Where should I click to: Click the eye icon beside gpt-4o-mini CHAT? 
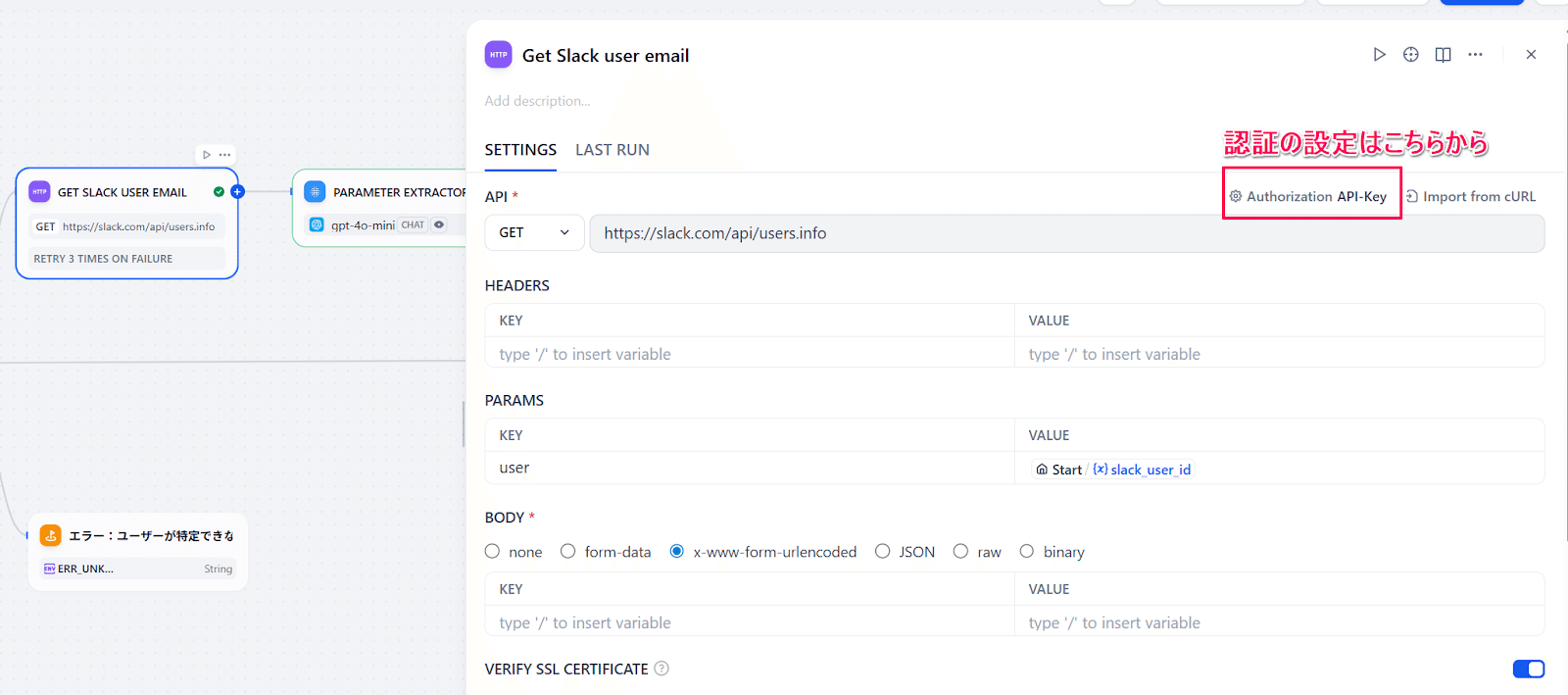439,224
